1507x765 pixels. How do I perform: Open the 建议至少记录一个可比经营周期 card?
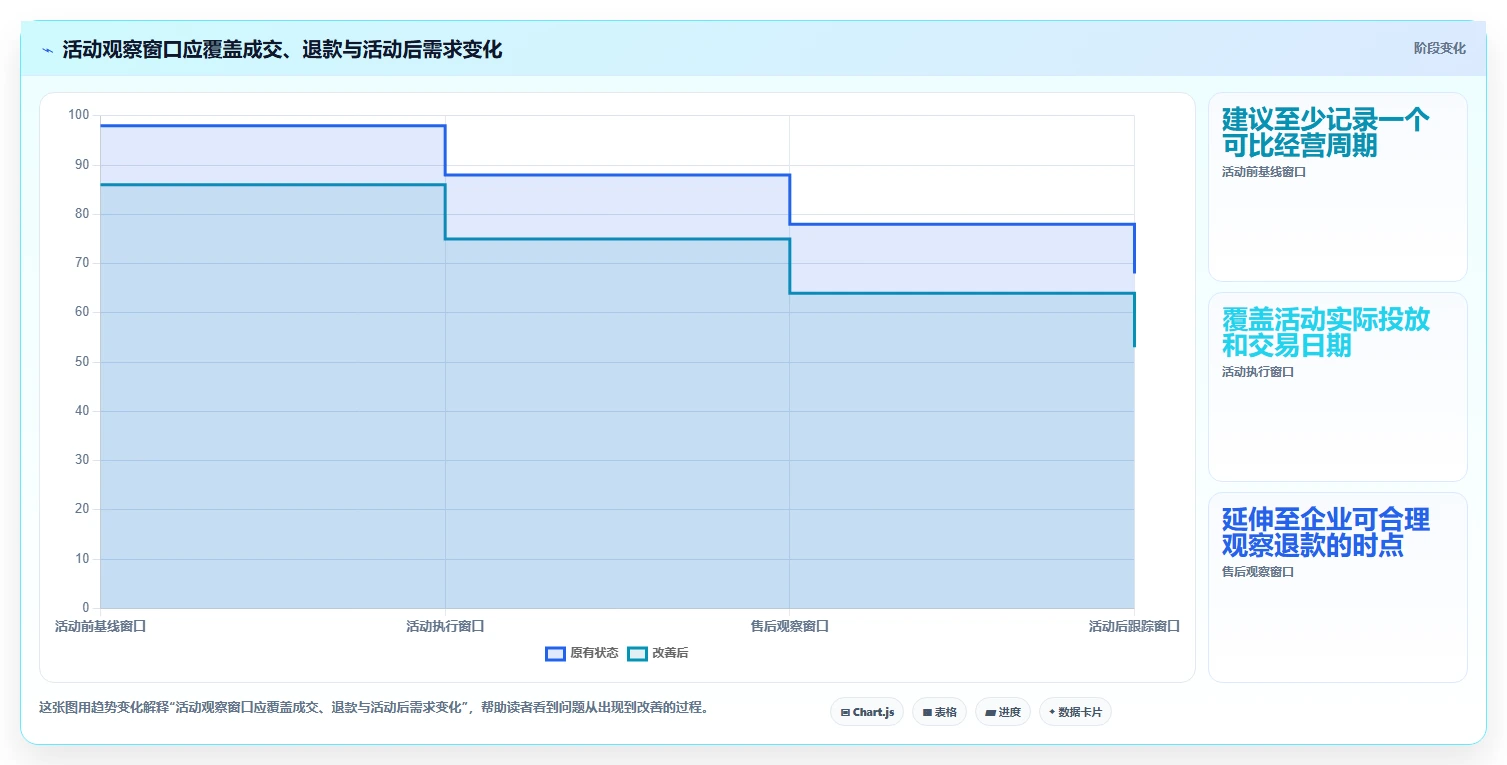point(1338,187)
